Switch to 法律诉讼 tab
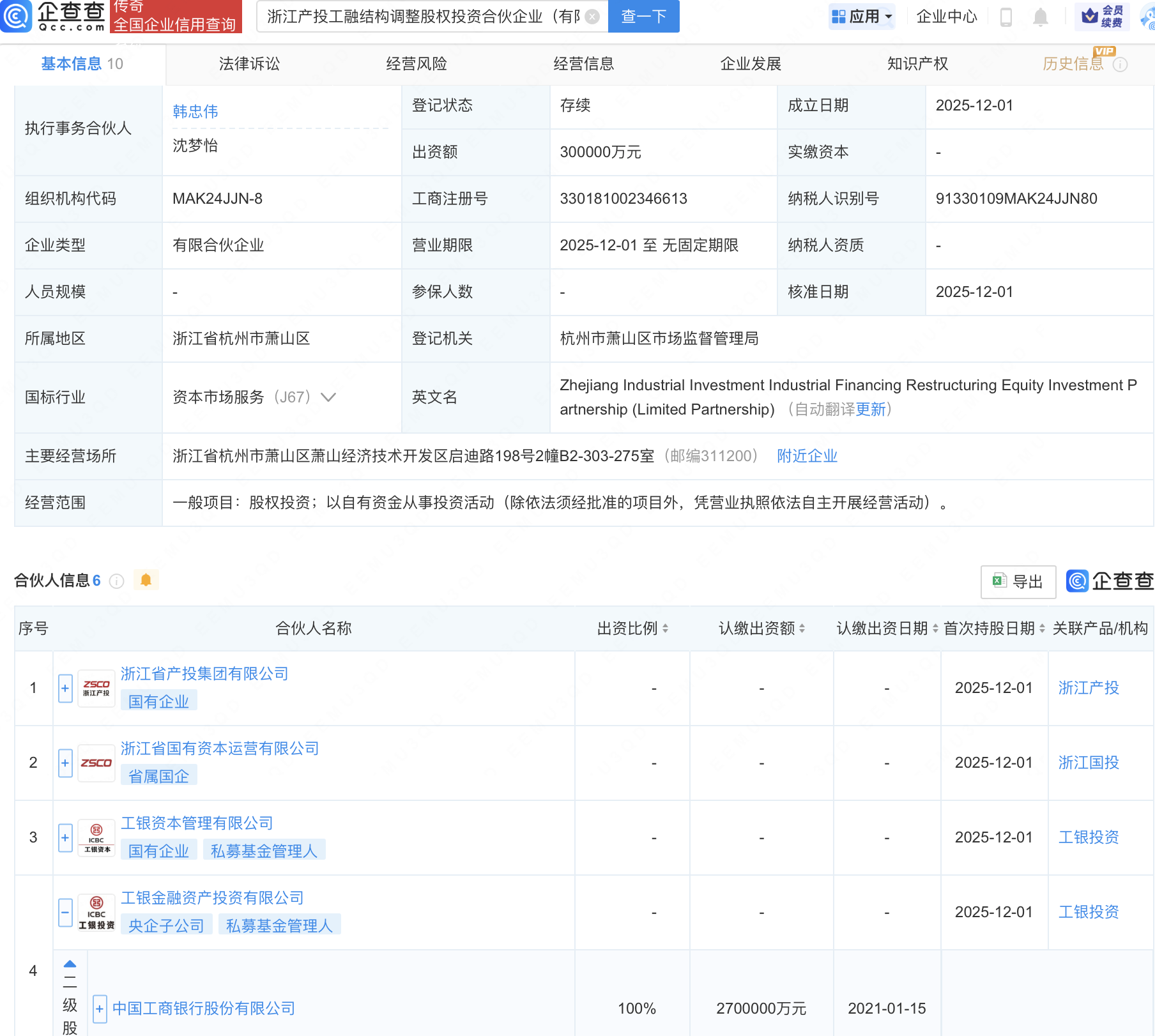Screen dimensions: 1155x1036 point(249,64)
